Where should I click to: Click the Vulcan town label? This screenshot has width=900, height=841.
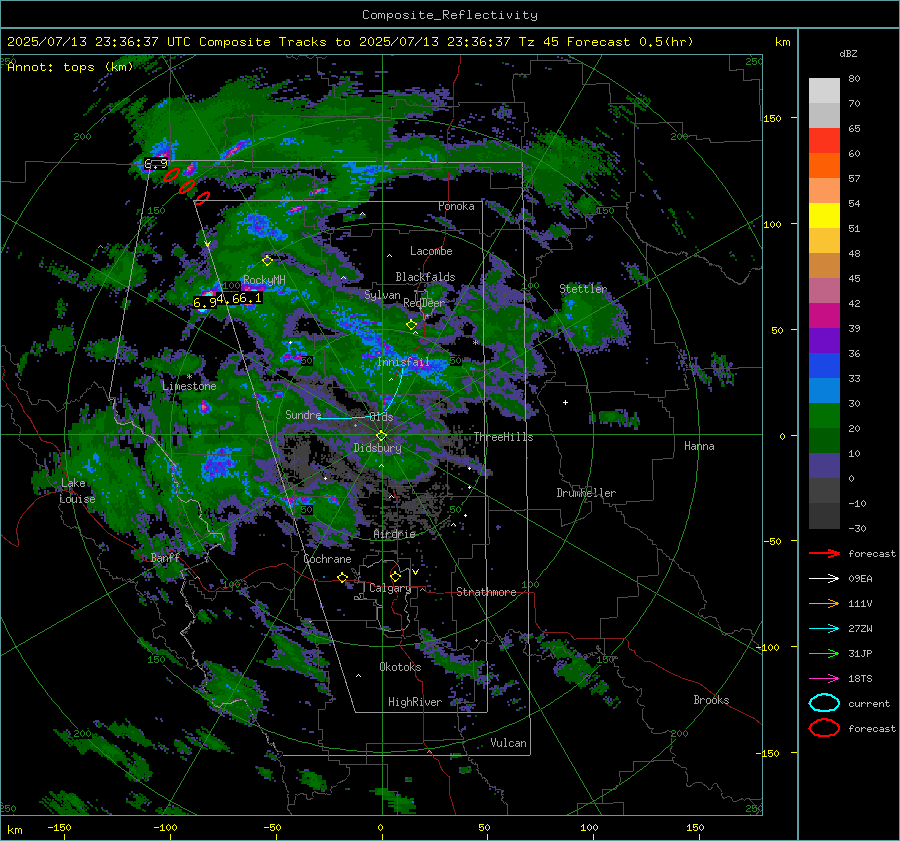509,743
